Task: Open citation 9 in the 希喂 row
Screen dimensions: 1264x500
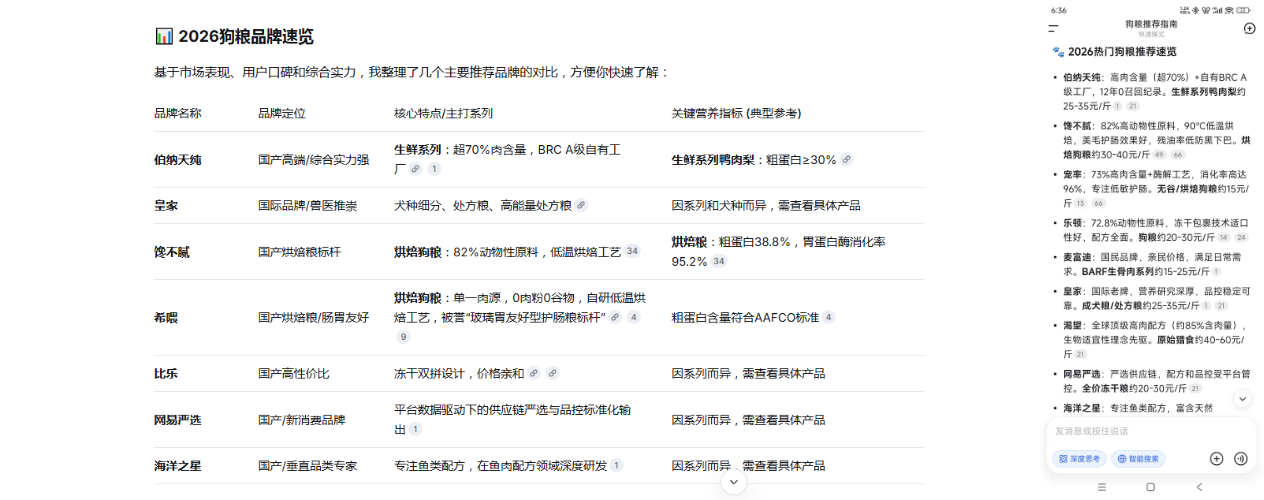Action: (x=403, y=337)
